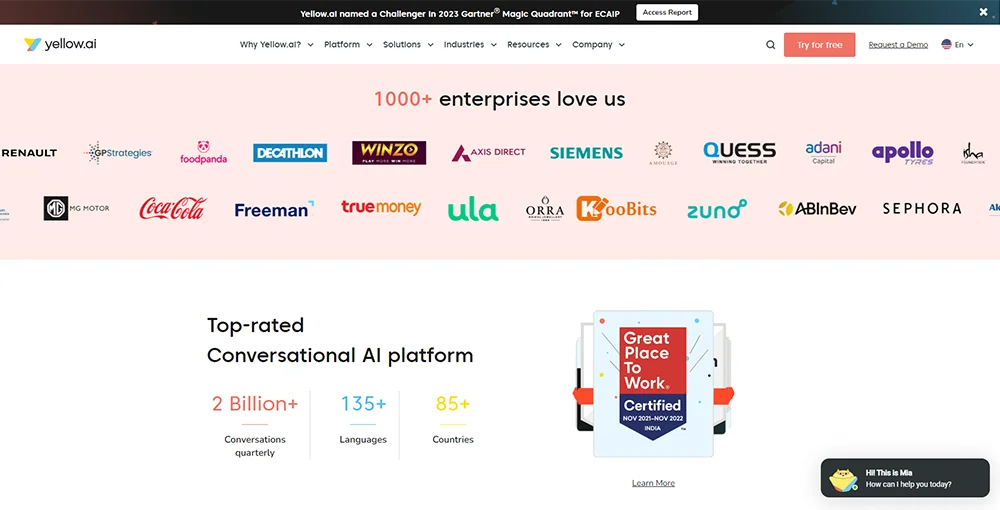
Task: Click the truemoney logo
Action: coord(381,208)
